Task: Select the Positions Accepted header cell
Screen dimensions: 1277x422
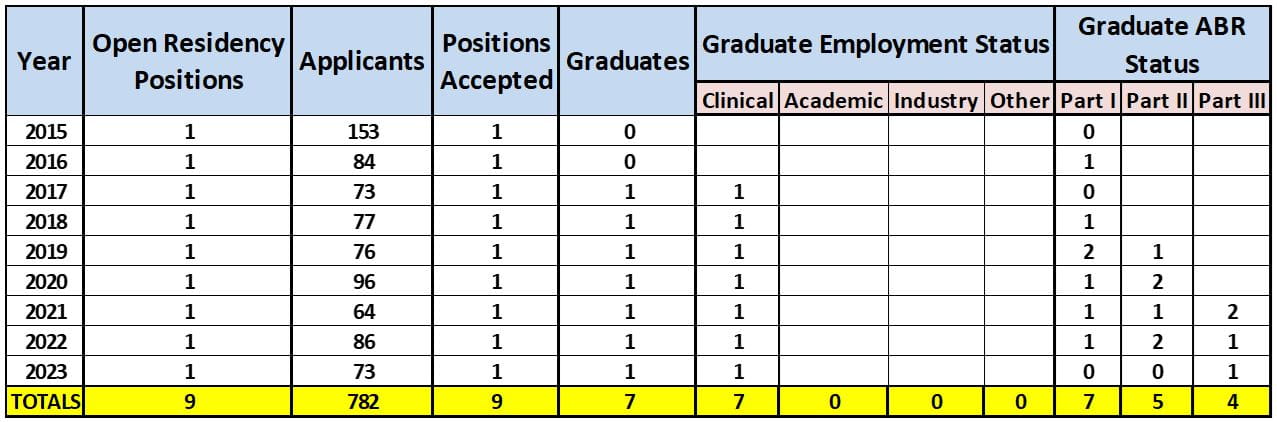Action: pyautogui.click(x=496, y=61)
